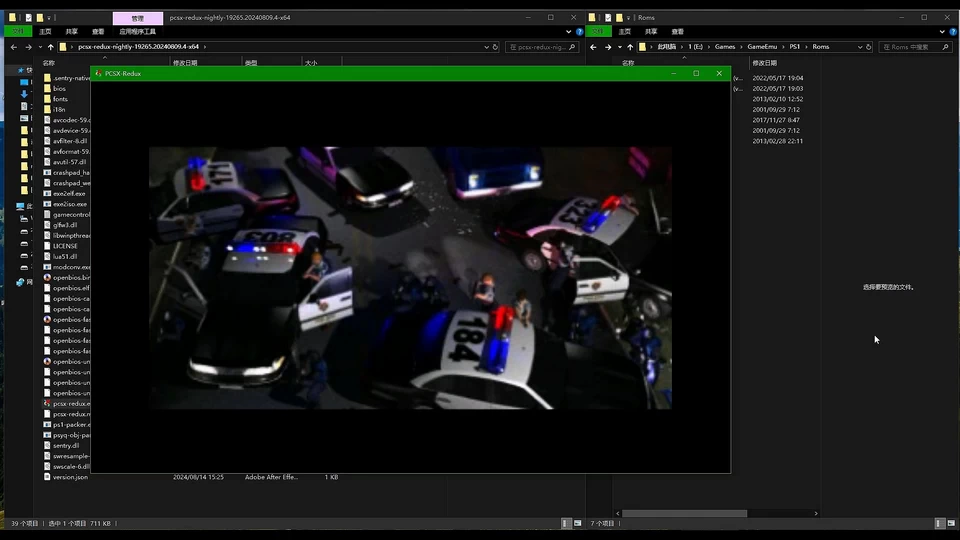This screenshot has width=960, height=540.
Task: Expand address history dropdown in Roms window
Action: [860, 47]
